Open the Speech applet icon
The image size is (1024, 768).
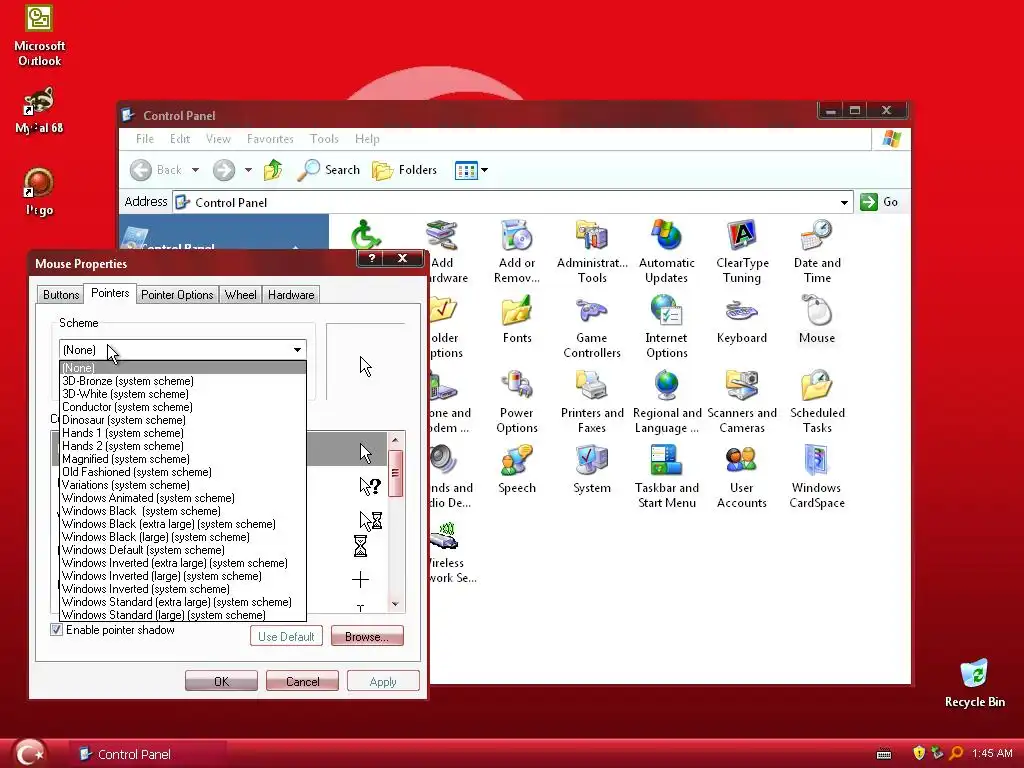[517, 470]
